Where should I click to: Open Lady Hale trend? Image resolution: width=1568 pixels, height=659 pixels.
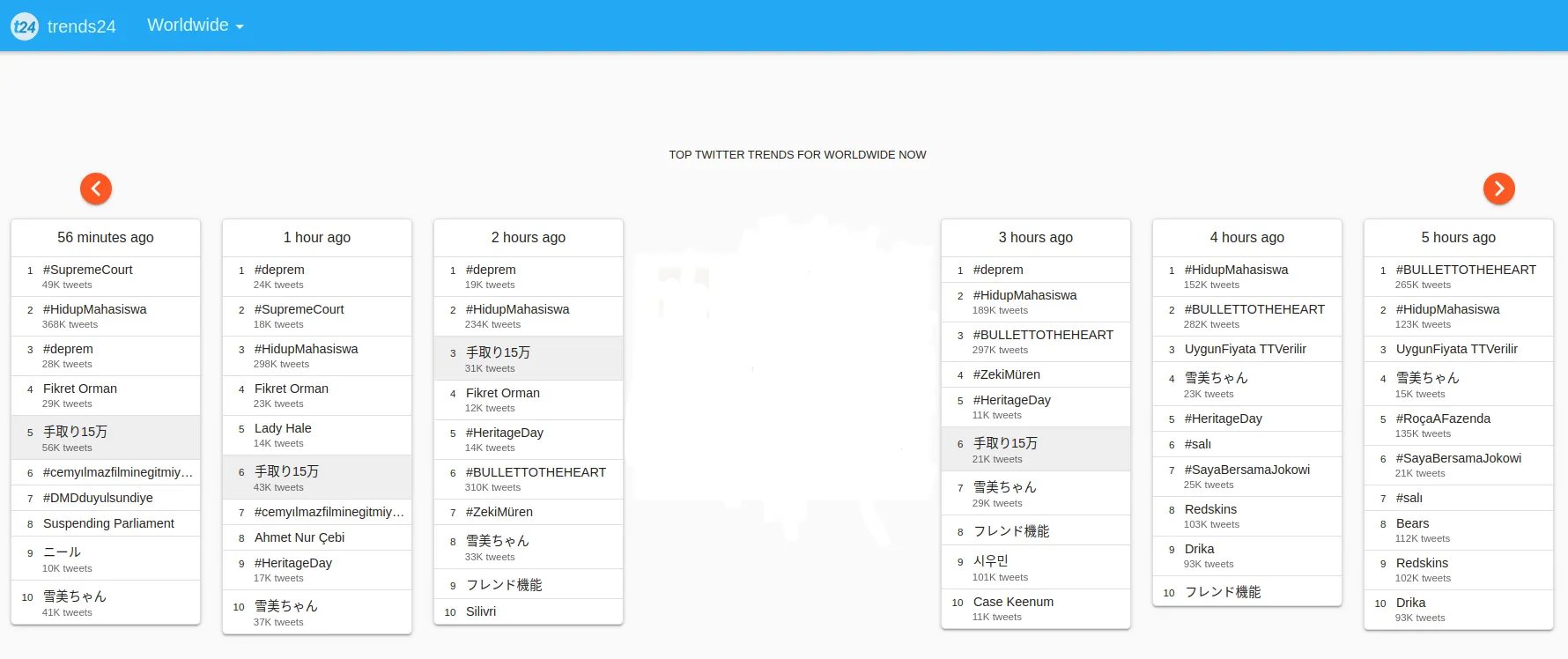coord(283,428)
